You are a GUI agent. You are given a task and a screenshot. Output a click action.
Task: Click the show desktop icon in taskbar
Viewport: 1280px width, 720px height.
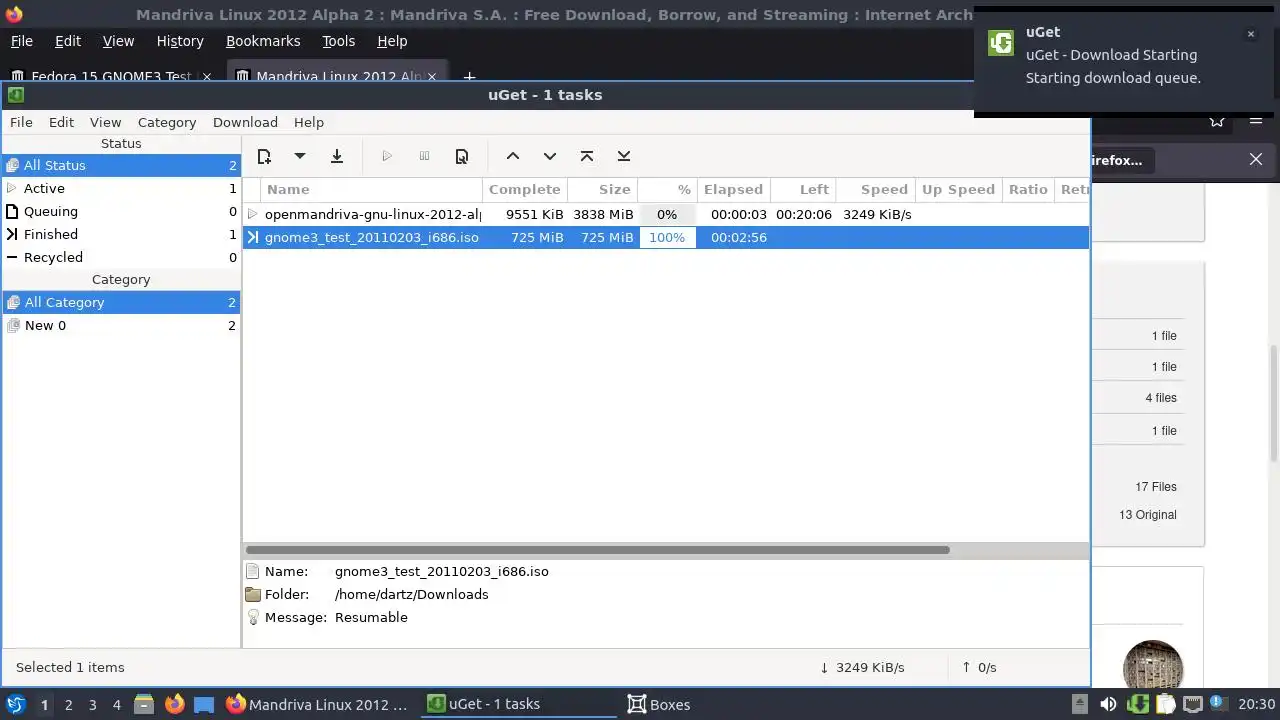point(204,704)
